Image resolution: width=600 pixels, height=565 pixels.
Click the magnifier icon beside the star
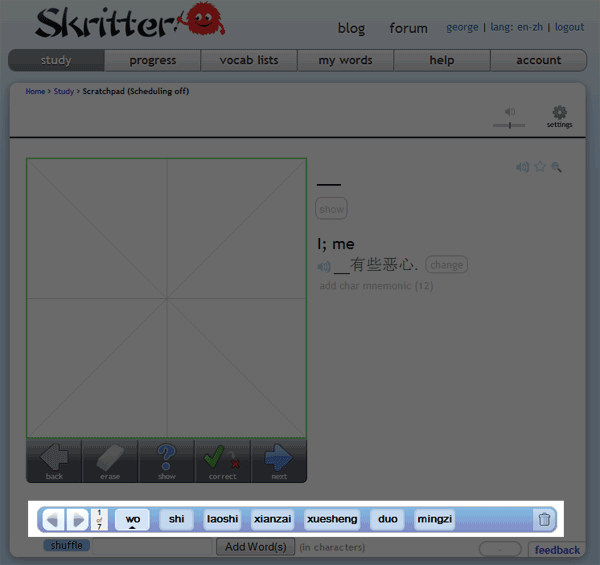pos(557,167)
